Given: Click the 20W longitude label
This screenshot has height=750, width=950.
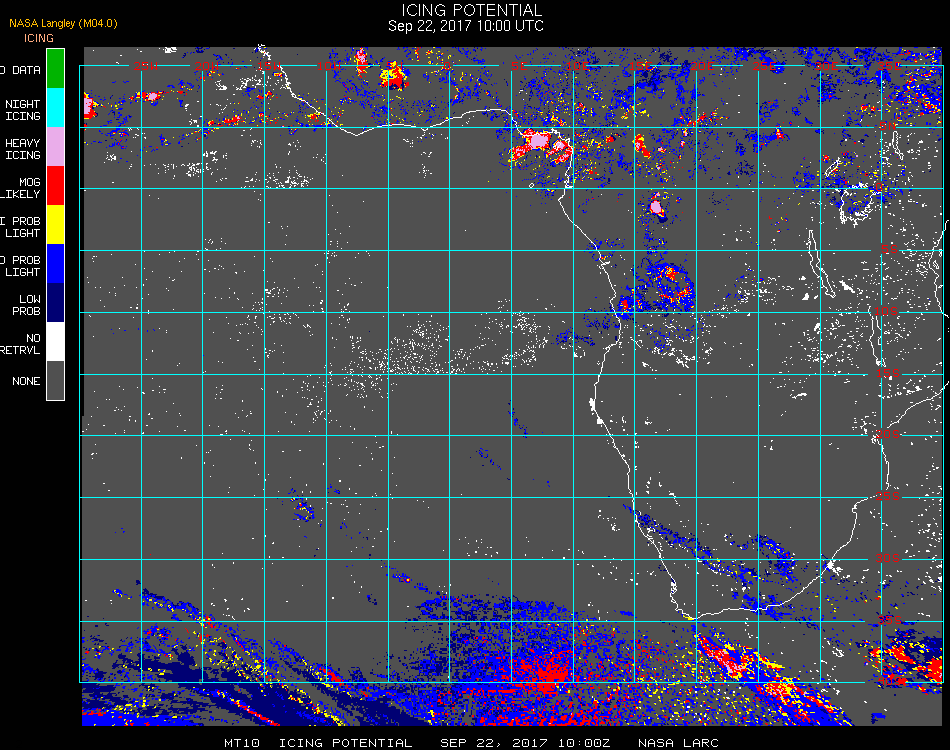Looking at the screenshot, I should click(x=207, y=65).
